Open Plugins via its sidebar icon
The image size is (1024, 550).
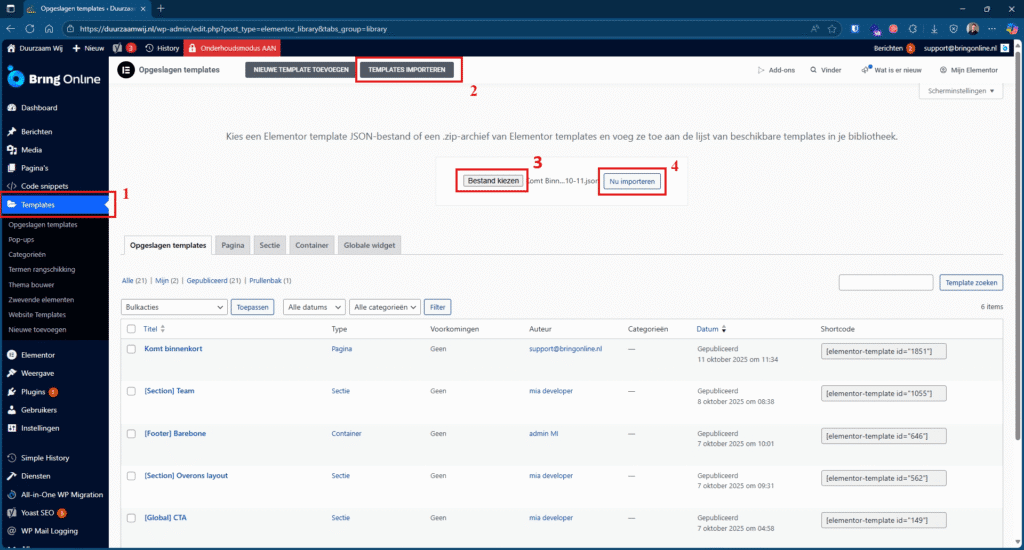(x=11, y=392)
